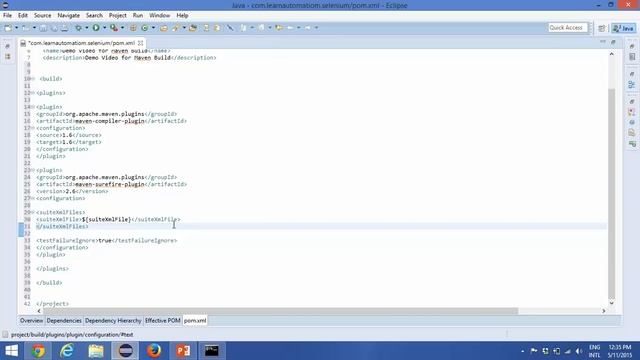Image resolution: width=640 pixels, height=360 pixels.
Task: Click the New Java Package icon
Action: tap(133, 28)
